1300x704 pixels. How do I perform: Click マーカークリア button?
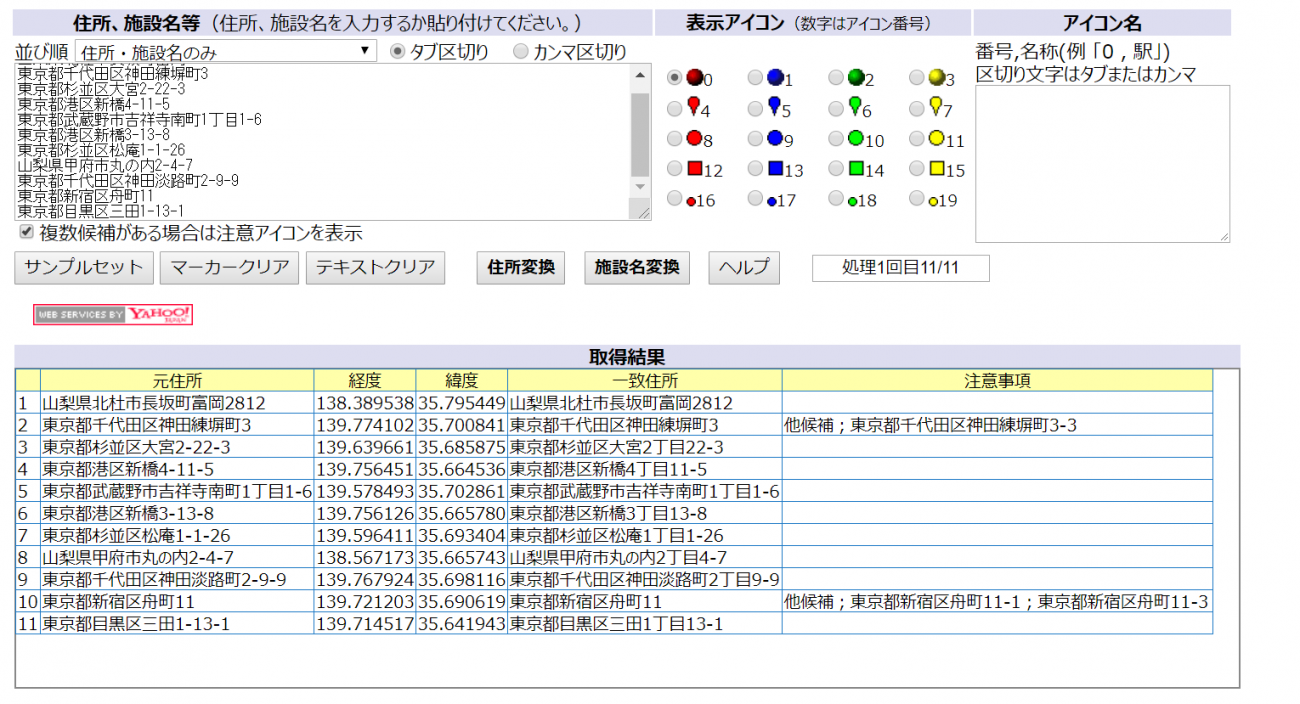point(230,267)
